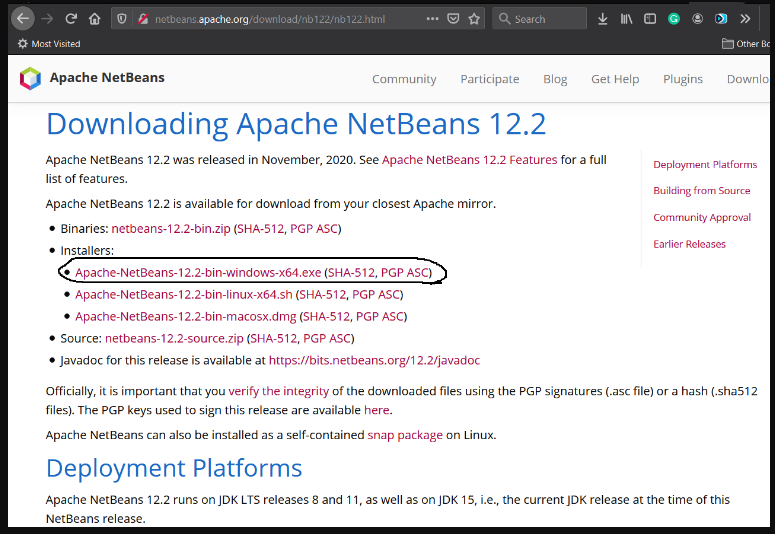
Task: Download Apache-NetBeans-12.2-bin-linux-x64.sh installer
Action: (184, 295)
